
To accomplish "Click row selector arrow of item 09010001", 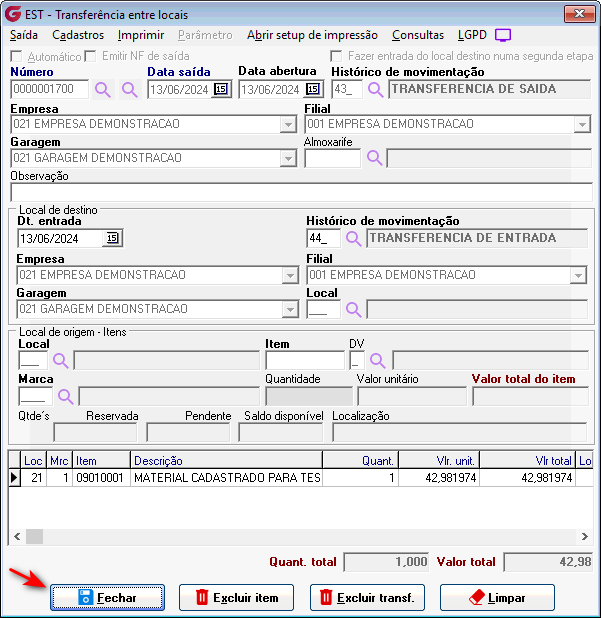I will 14,478.
